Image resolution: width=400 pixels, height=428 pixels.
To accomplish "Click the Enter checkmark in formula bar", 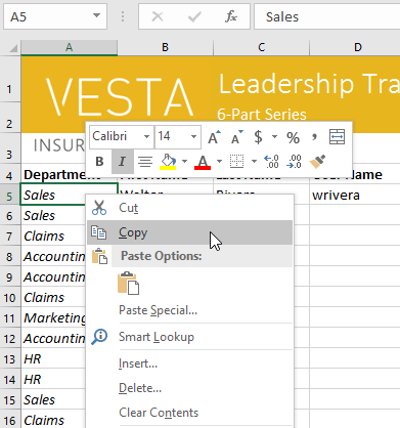I will (x=194, y=16).
